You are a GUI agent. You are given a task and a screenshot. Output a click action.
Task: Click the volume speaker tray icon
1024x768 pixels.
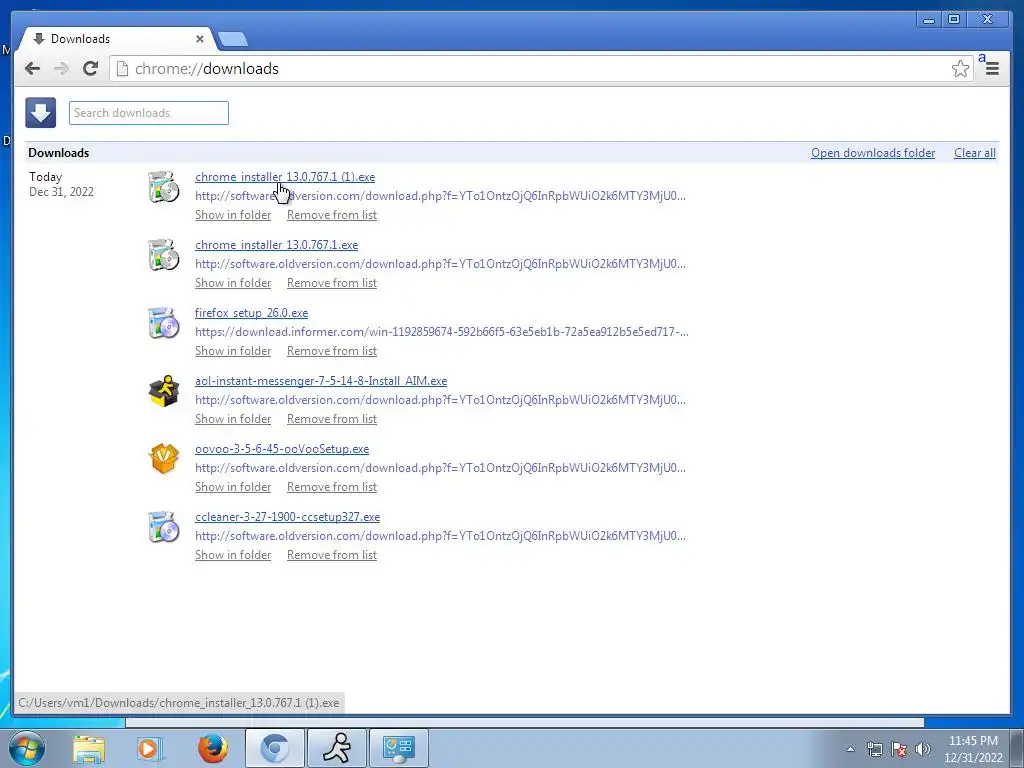point(923,749)
